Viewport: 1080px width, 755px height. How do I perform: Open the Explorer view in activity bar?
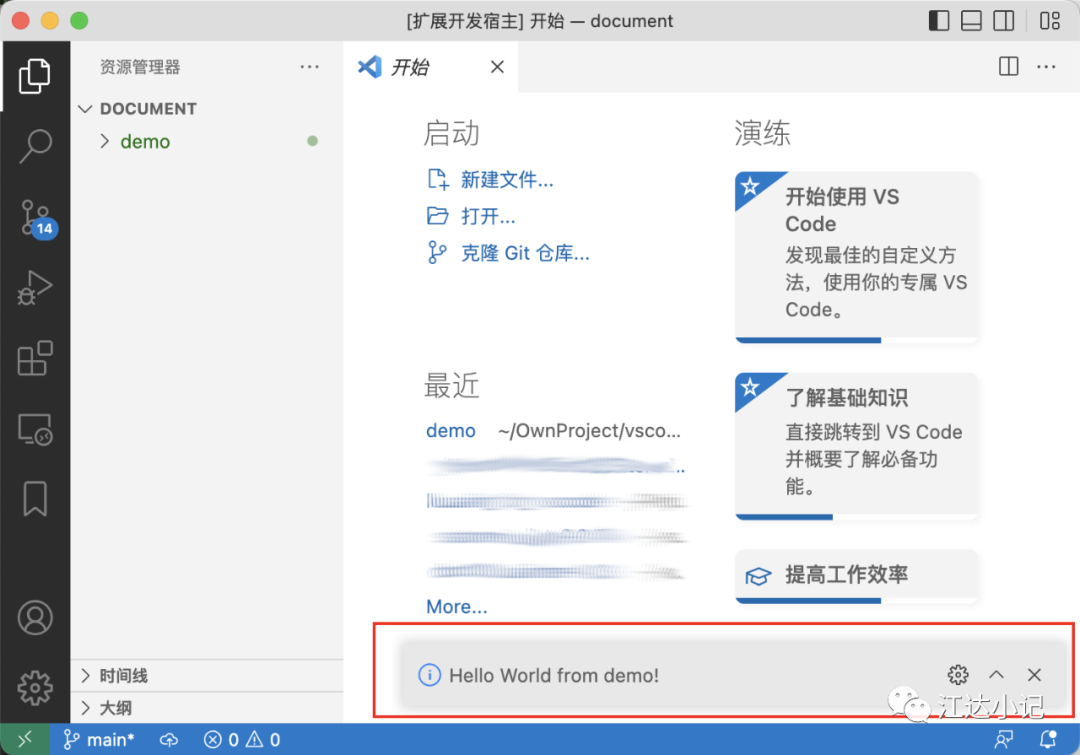[34, 76]
